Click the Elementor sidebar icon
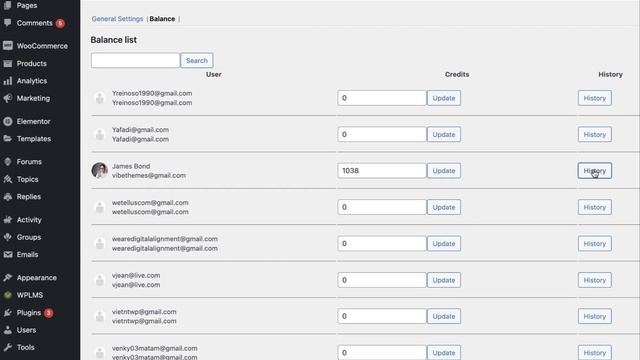 point(8,121)
